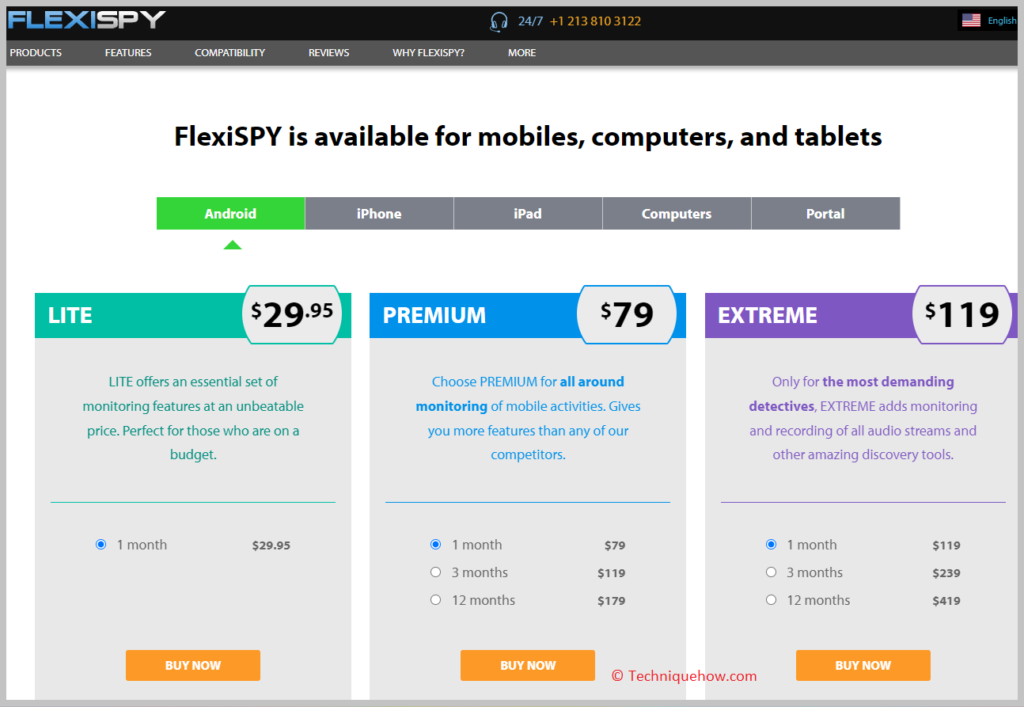Choose EXTREME 3 months option
This screenshot has width=1024, height=707.
[x=771, y=573]
